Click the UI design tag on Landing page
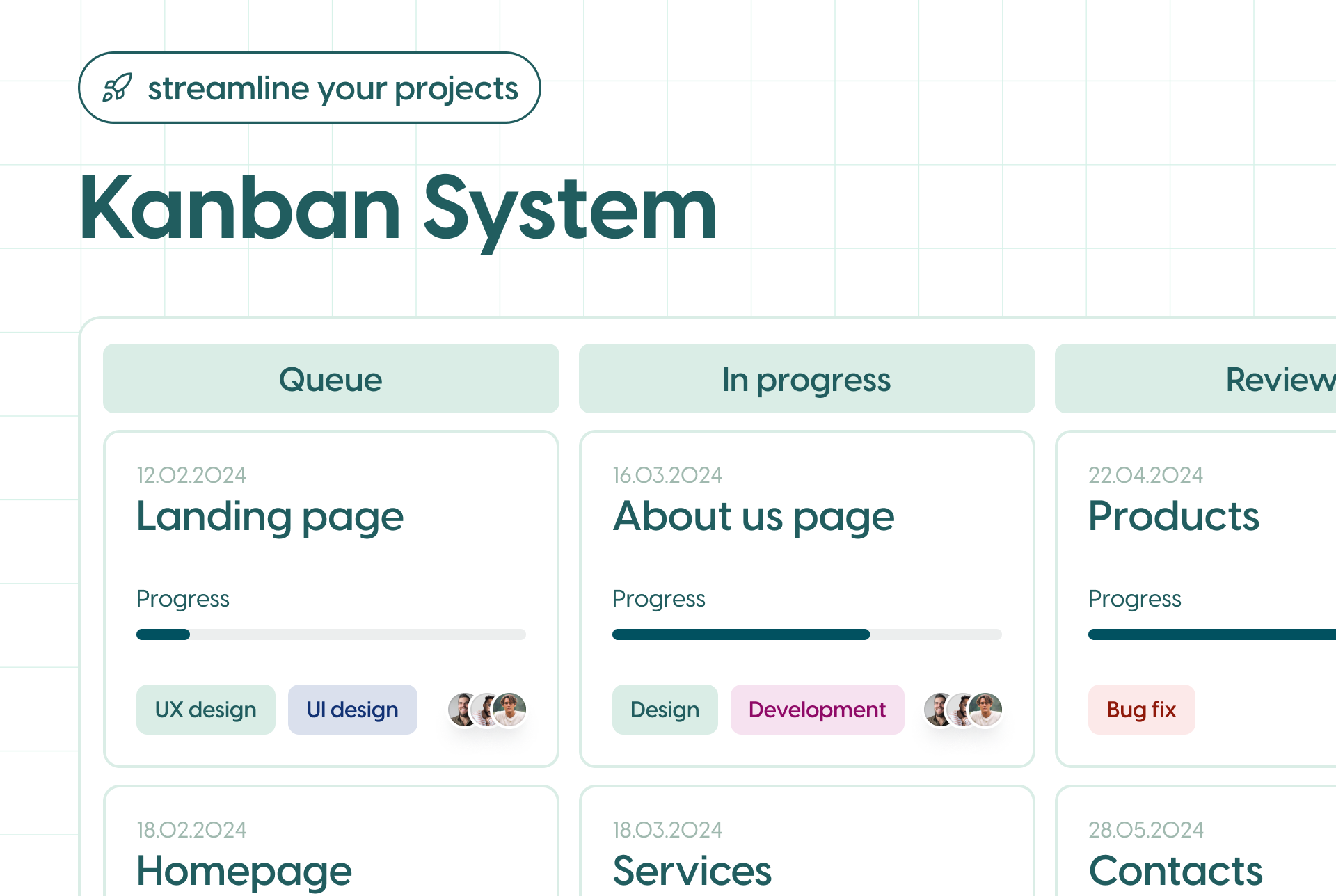The image size is (1336, 896). [x=351, y=709]
